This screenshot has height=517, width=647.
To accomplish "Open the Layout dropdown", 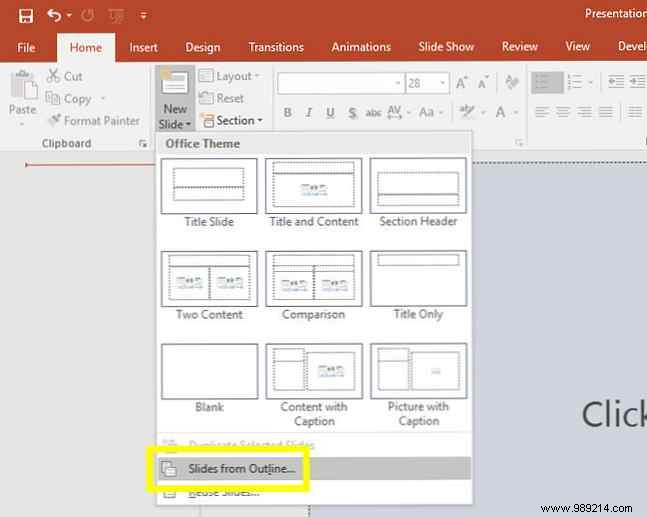I will [x=229, y=76].
